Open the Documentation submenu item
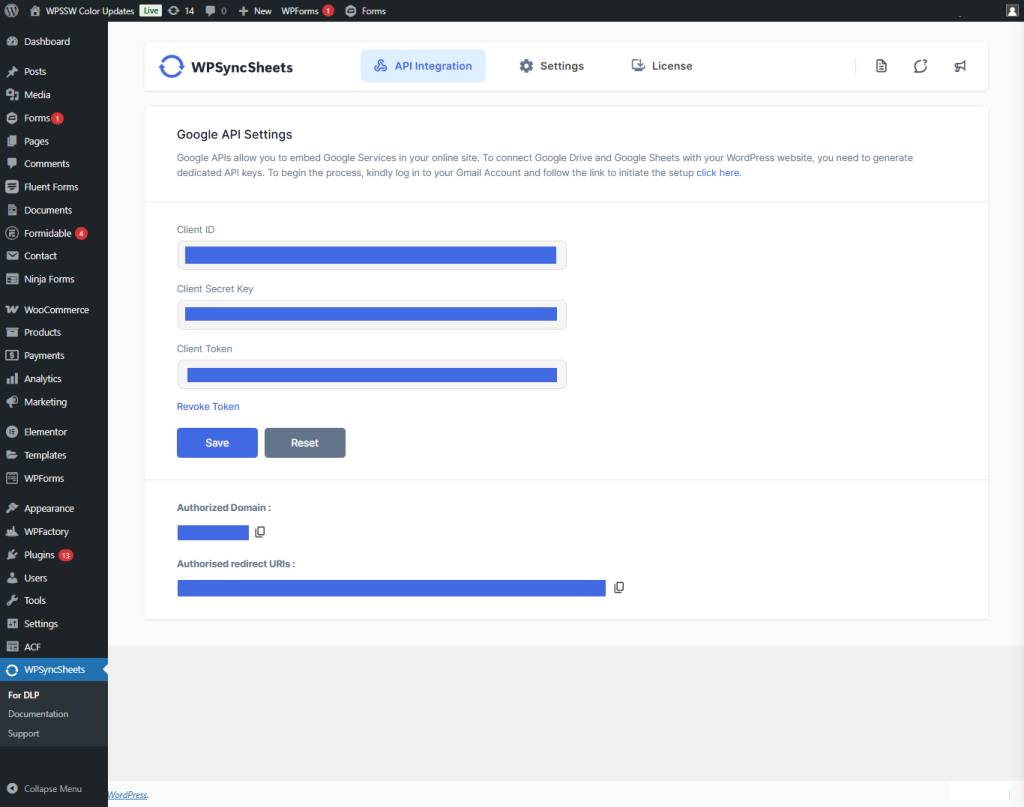Image resolution: width=1024 pixels, height=807 pixels. [x=38, y=714]
